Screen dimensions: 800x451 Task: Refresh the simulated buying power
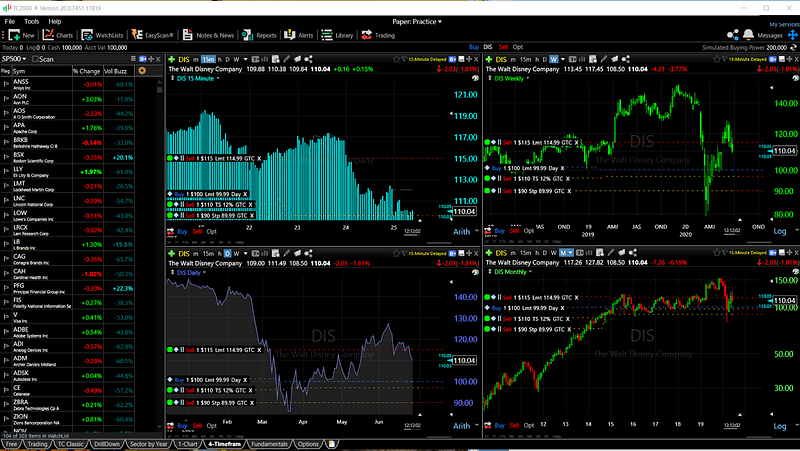click(x=793, y=47)
